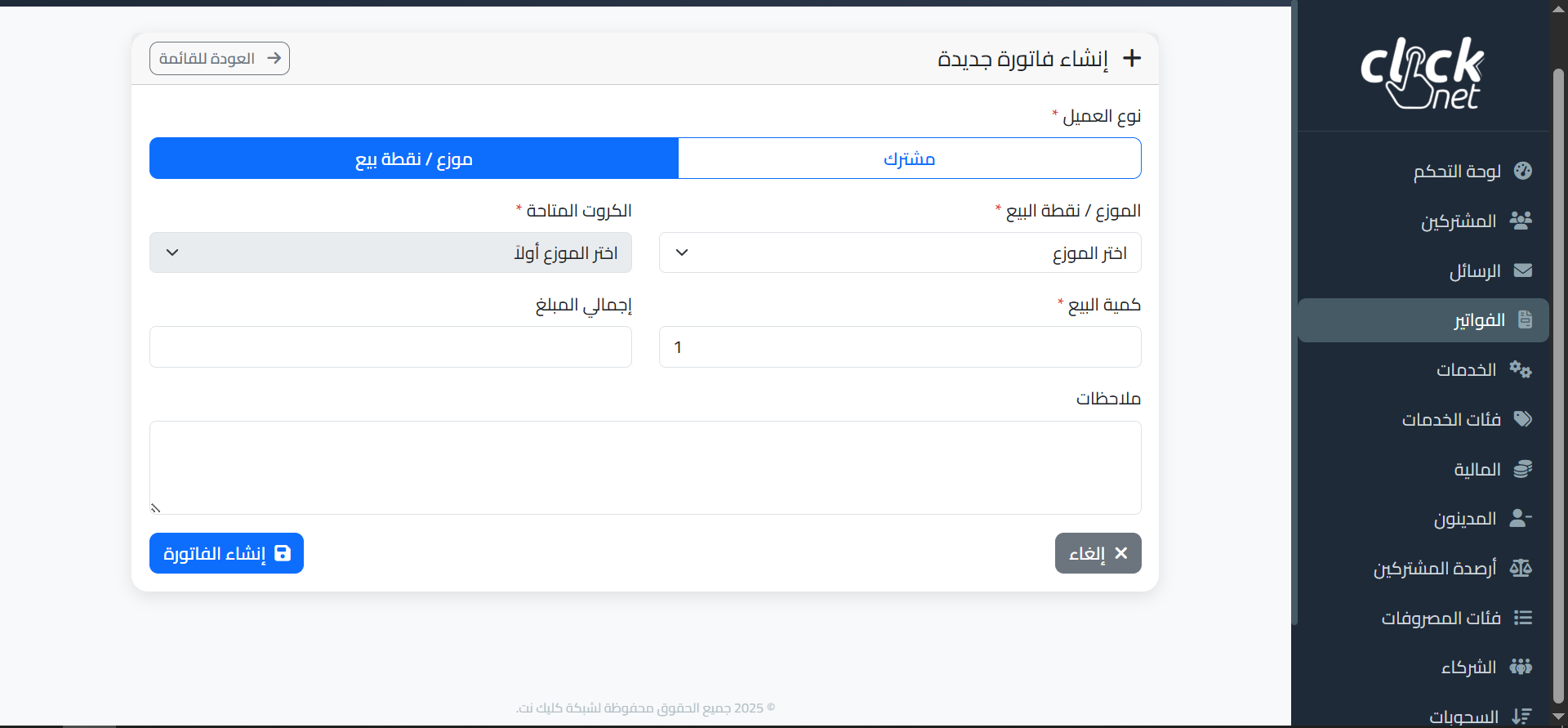
Task: Go to فئات المصروفات in sidebar
Action: click(1441, 618)
